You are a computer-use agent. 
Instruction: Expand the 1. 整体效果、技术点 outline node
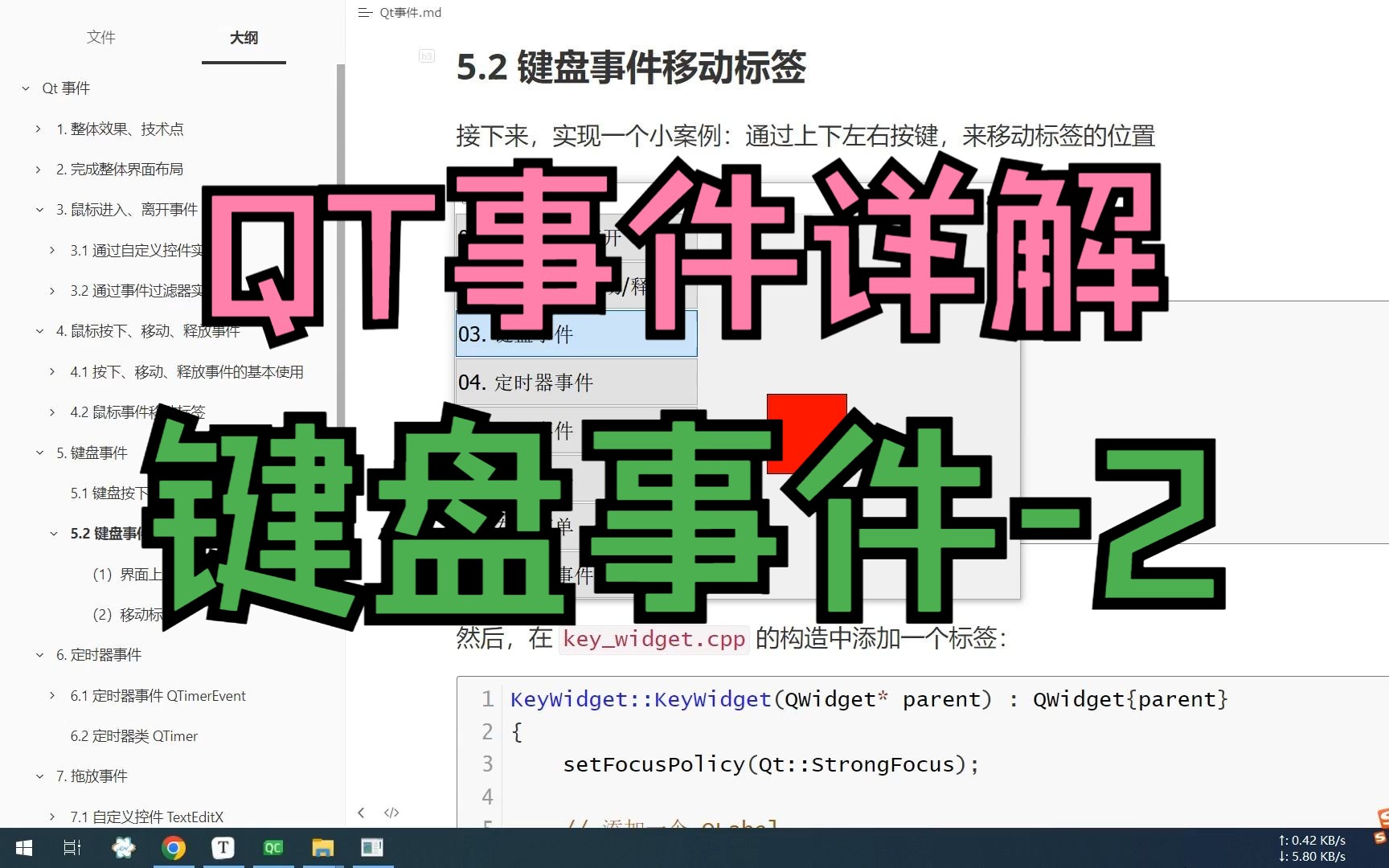tap(39, 129)
